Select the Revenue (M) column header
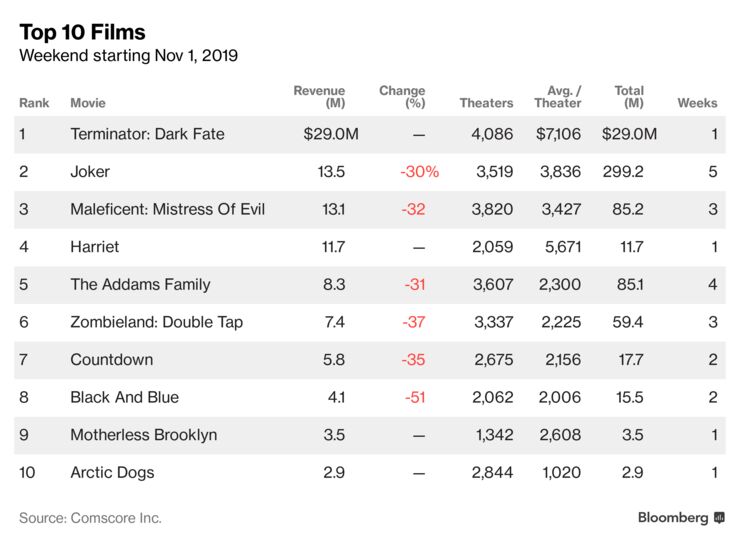This screenshot has height=545, width=740. 319,97
